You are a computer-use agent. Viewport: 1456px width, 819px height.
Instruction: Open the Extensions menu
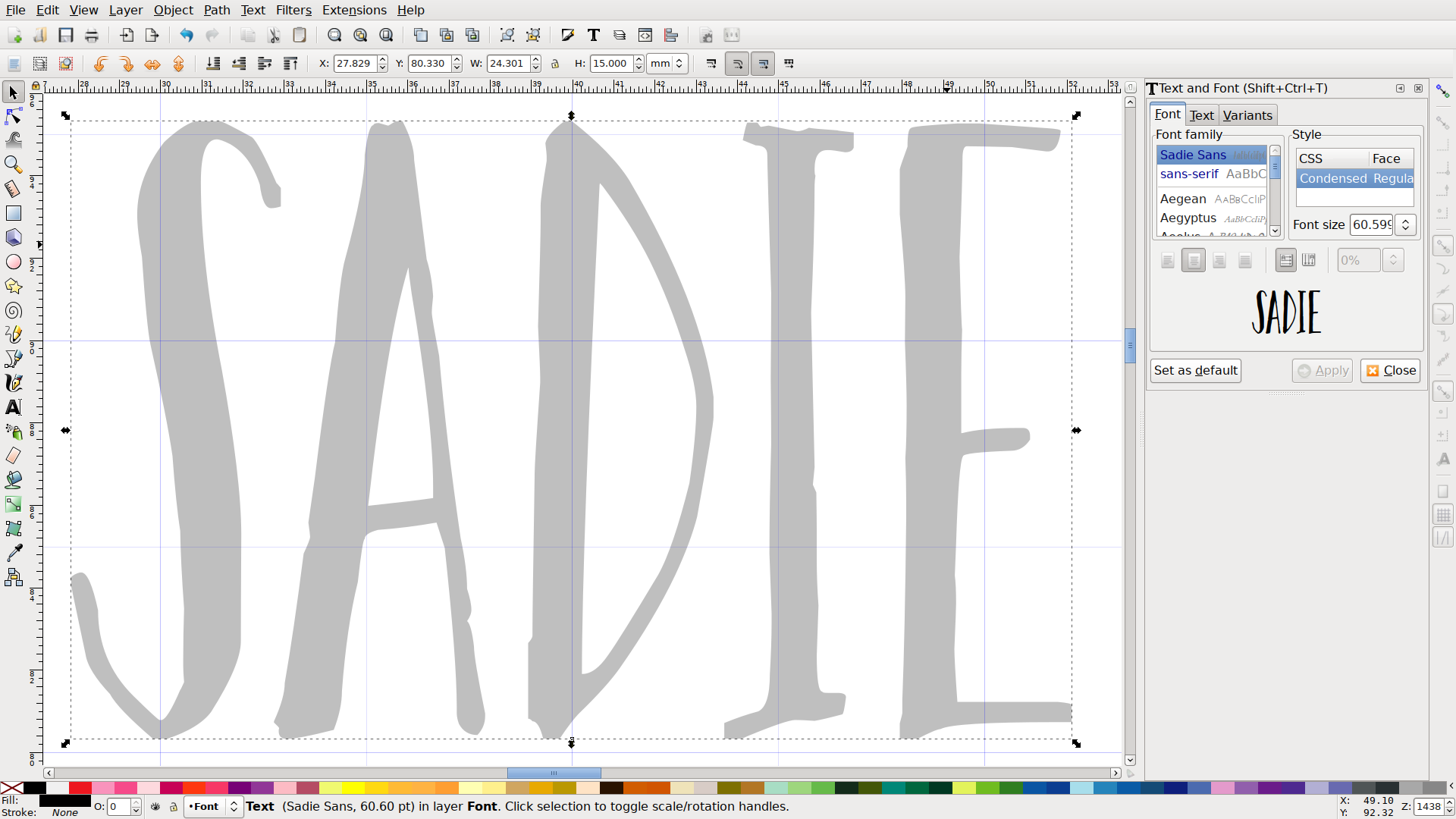(x=354, y=10)
